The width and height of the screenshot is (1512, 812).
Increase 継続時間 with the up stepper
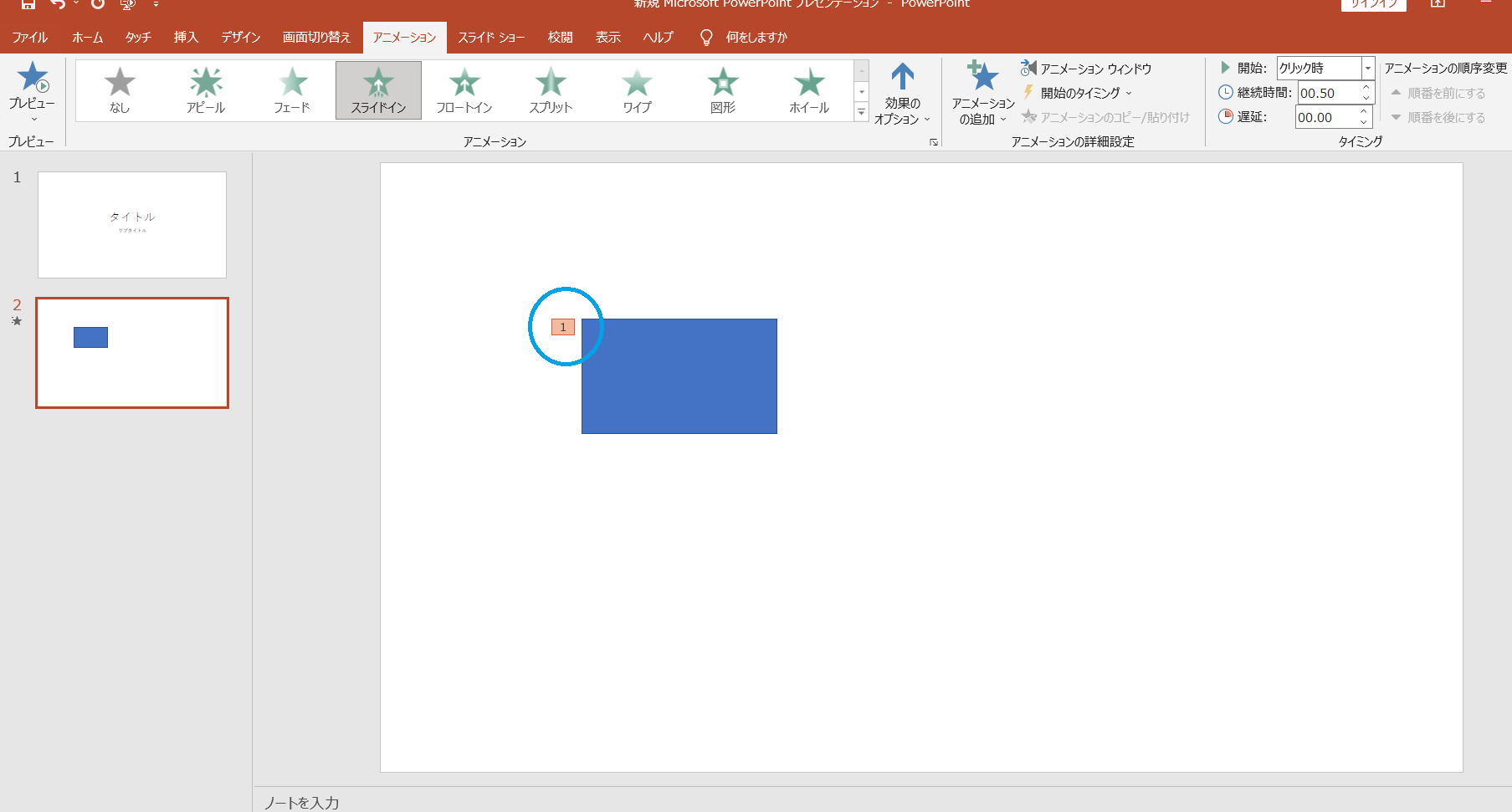pyautogui.click(x=1366, y=88)
